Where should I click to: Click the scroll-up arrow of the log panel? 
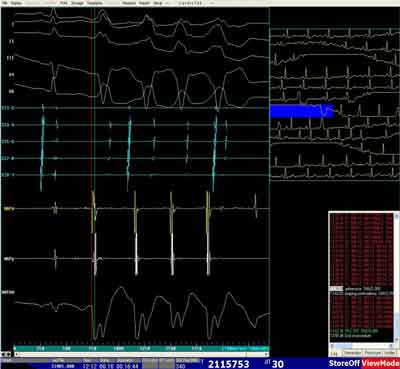point(396,216)
